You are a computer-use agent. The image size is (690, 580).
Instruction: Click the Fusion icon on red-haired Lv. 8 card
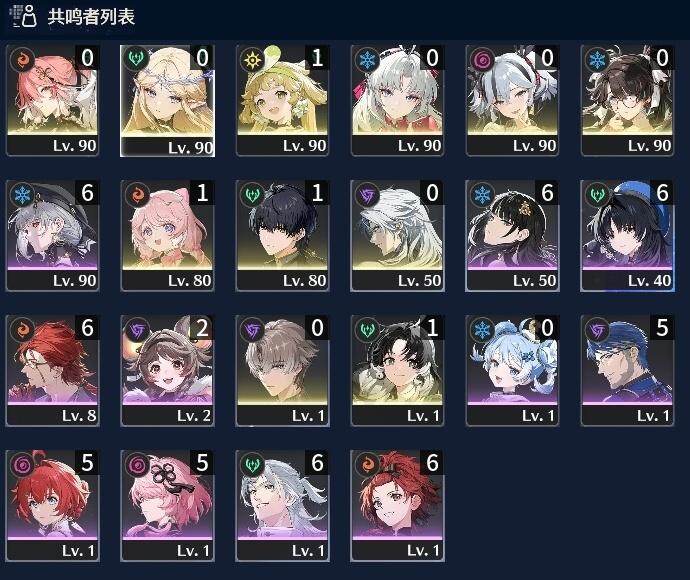point(22,329)
